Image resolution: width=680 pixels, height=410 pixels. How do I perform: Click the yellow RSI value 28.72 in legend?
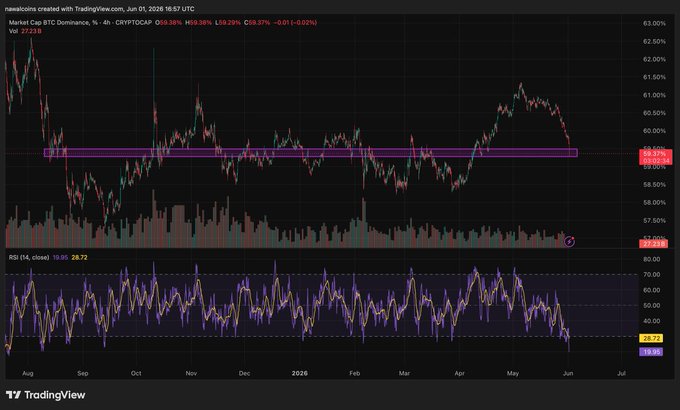tap(79, 257)
